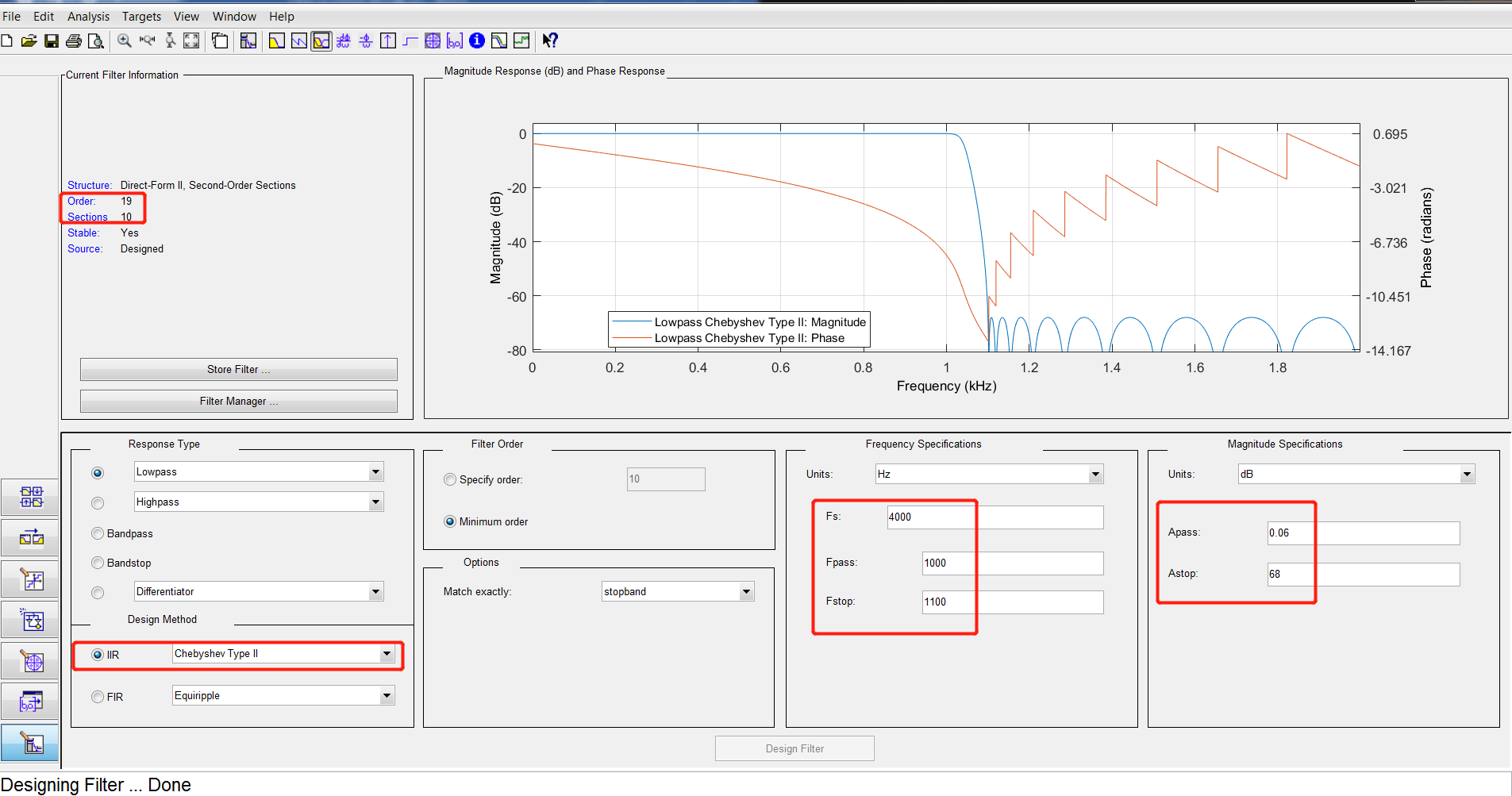
Task: Open the Window menu
Action: pos(234,16)
